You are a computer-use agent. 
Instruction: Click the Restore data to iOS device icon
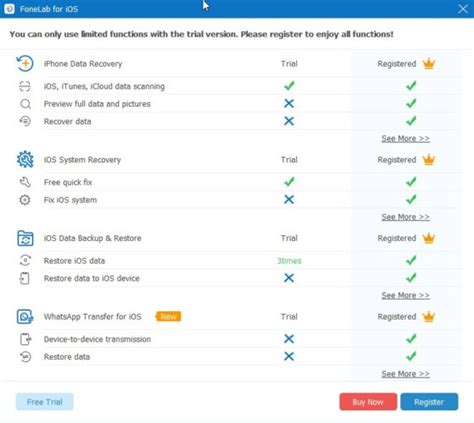pyautogui.click(x=25, y=278)
